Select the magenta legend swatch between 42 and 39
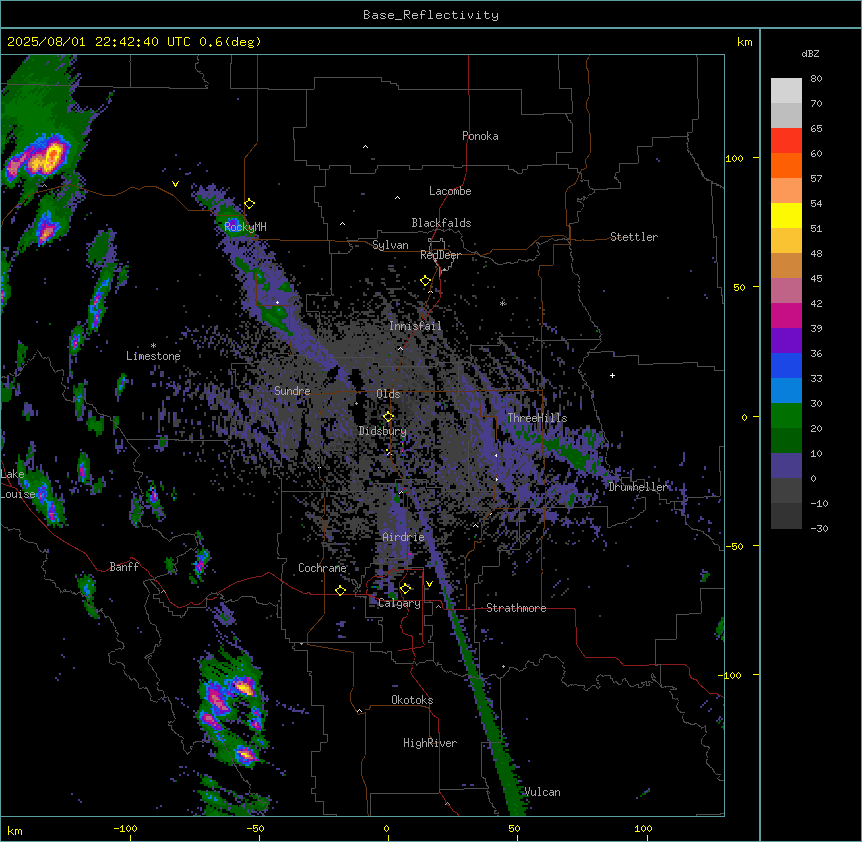 [786, 315]
